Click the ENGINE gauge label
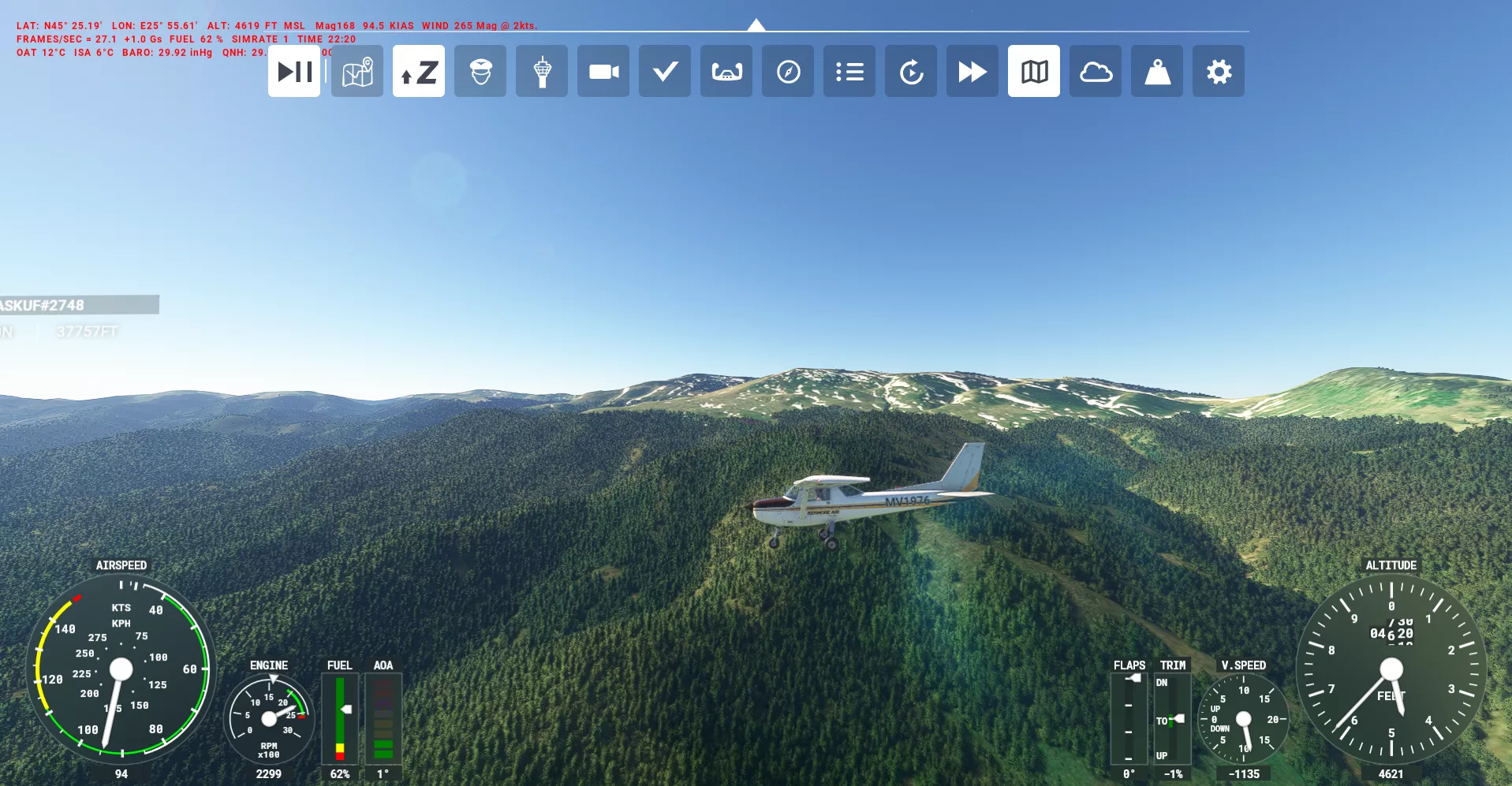Viewport: 1512px width, 786px height. point(269,665)
